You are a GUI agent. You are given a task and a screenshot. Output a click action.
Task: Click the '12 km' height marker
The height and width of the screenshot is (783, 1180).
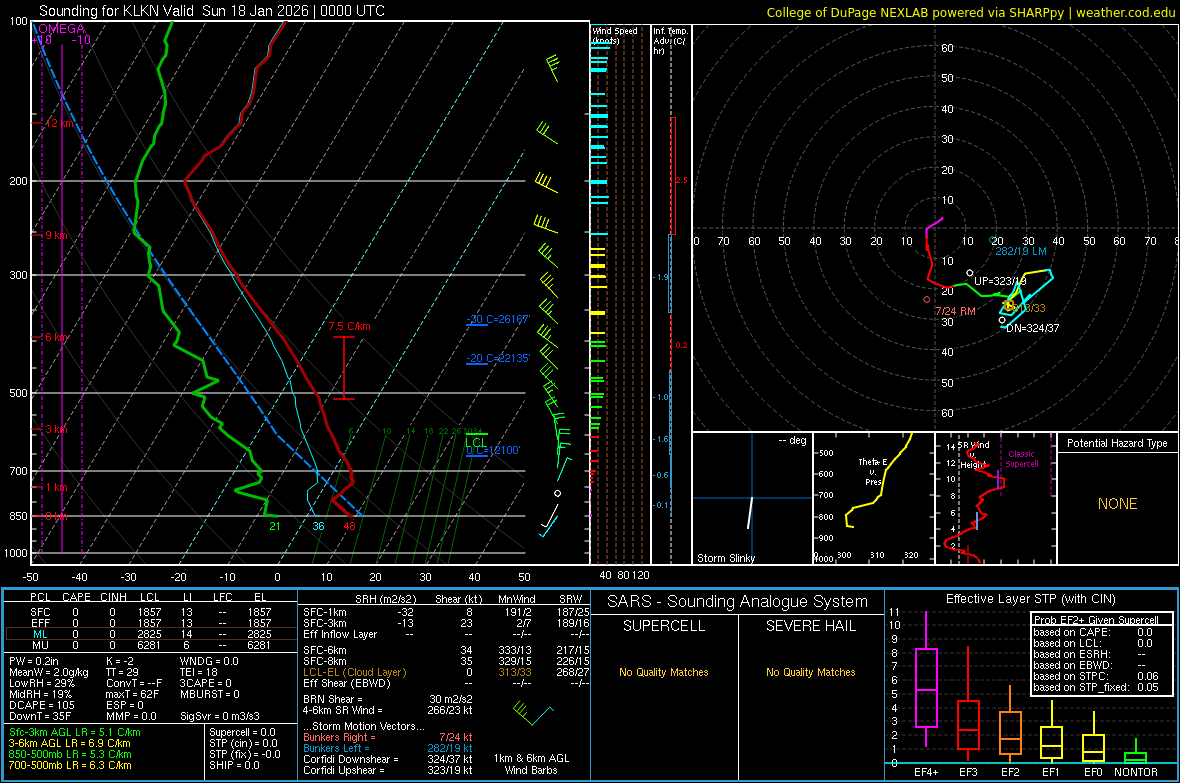[x=59, y=123]
